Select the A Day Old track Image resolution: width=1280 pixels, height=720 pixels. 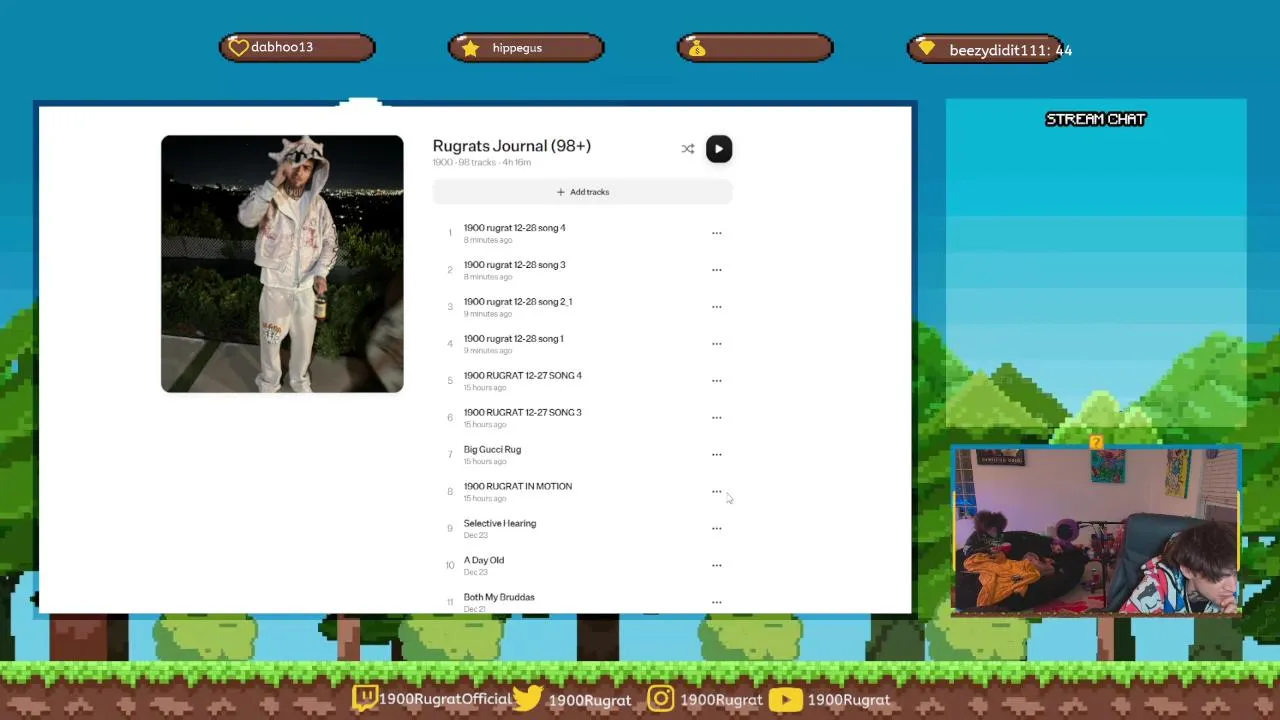[x=483, y=561]
